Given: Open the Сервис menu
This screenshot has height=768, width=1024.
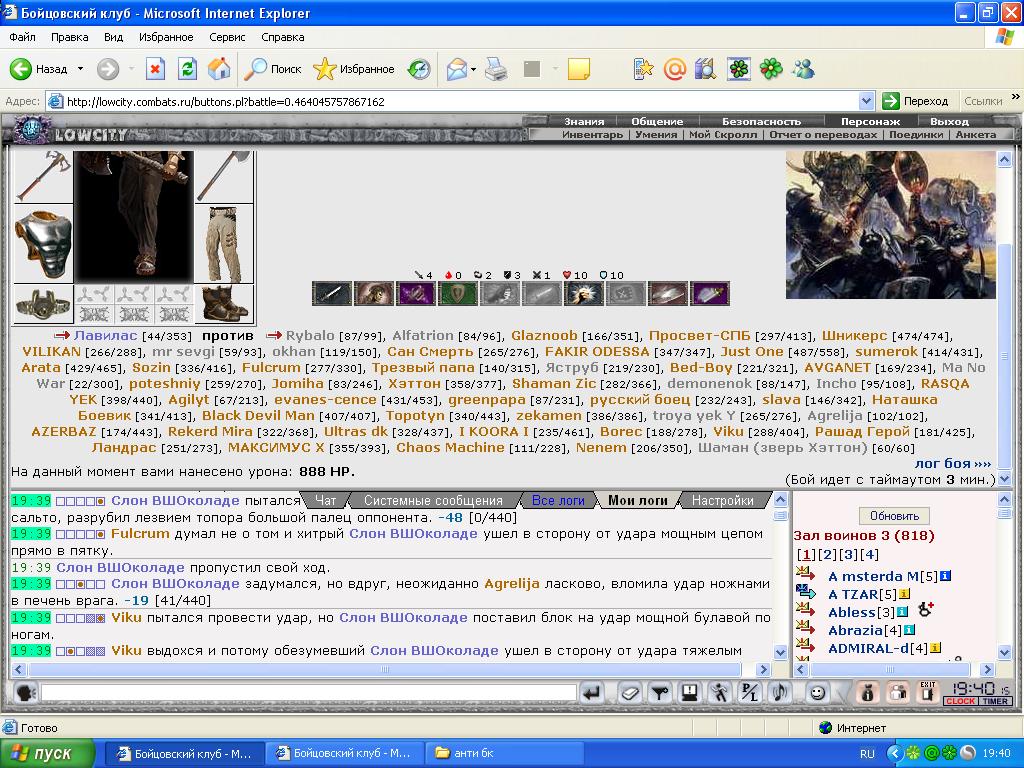Looking at the screenshot, I should [x=227, y=37].
